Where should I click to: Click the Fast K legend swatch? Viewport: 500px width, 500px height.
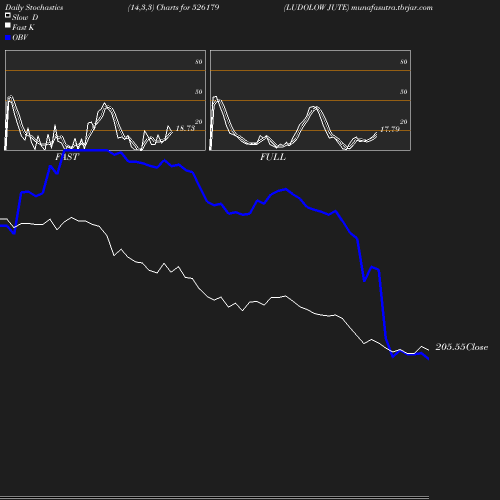pyautogui.click(x=8, y=25)
